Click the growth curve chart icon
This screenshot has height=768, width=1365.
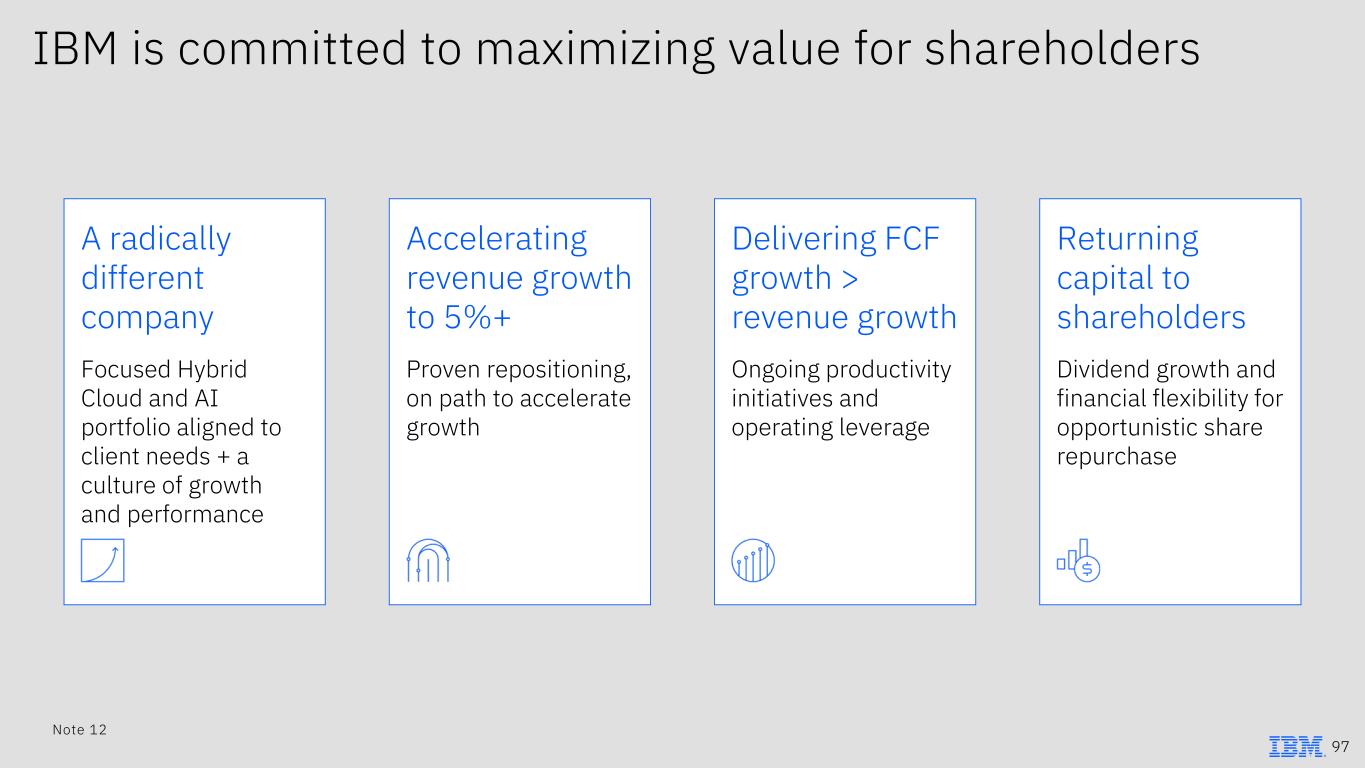click(102, 560)
